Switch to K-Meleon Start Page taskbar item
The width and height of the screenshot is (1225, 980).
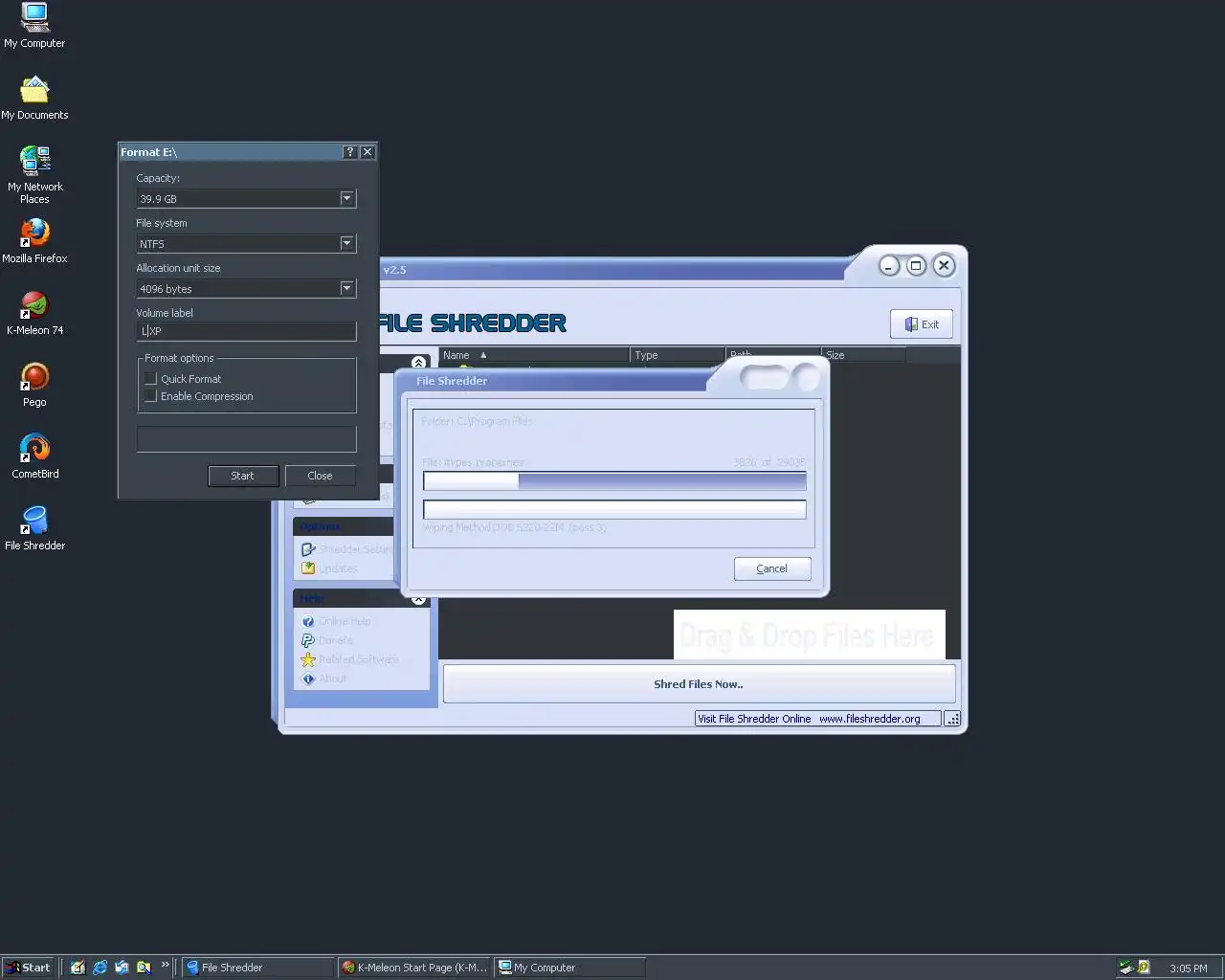point(415,968)
